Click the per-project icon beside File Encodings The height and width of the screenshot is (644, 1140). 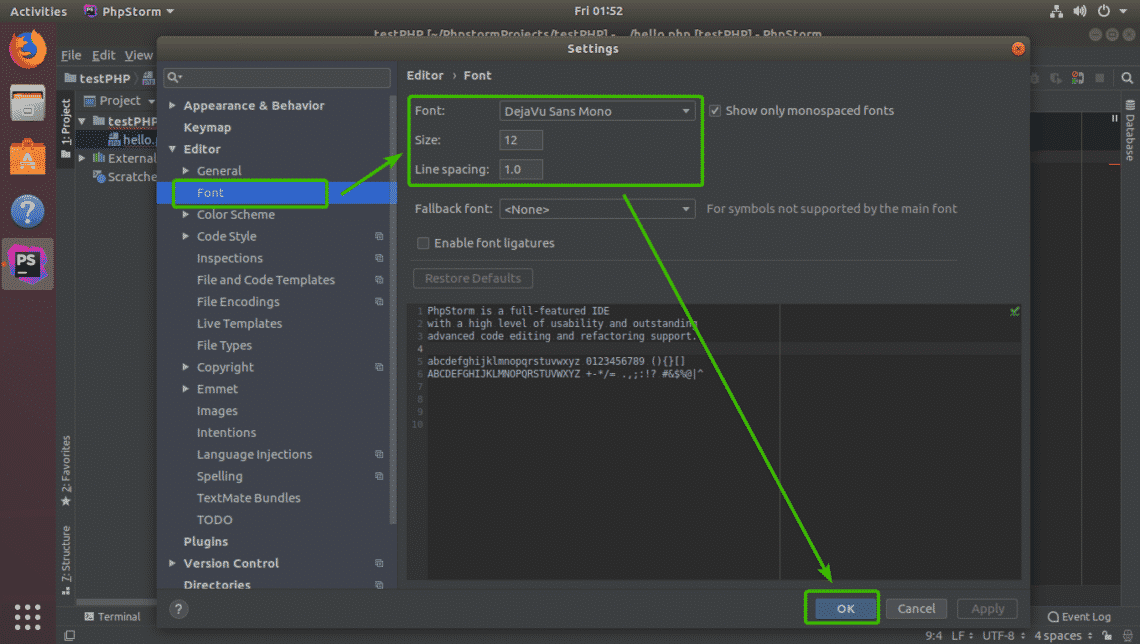tap(379, 302)
